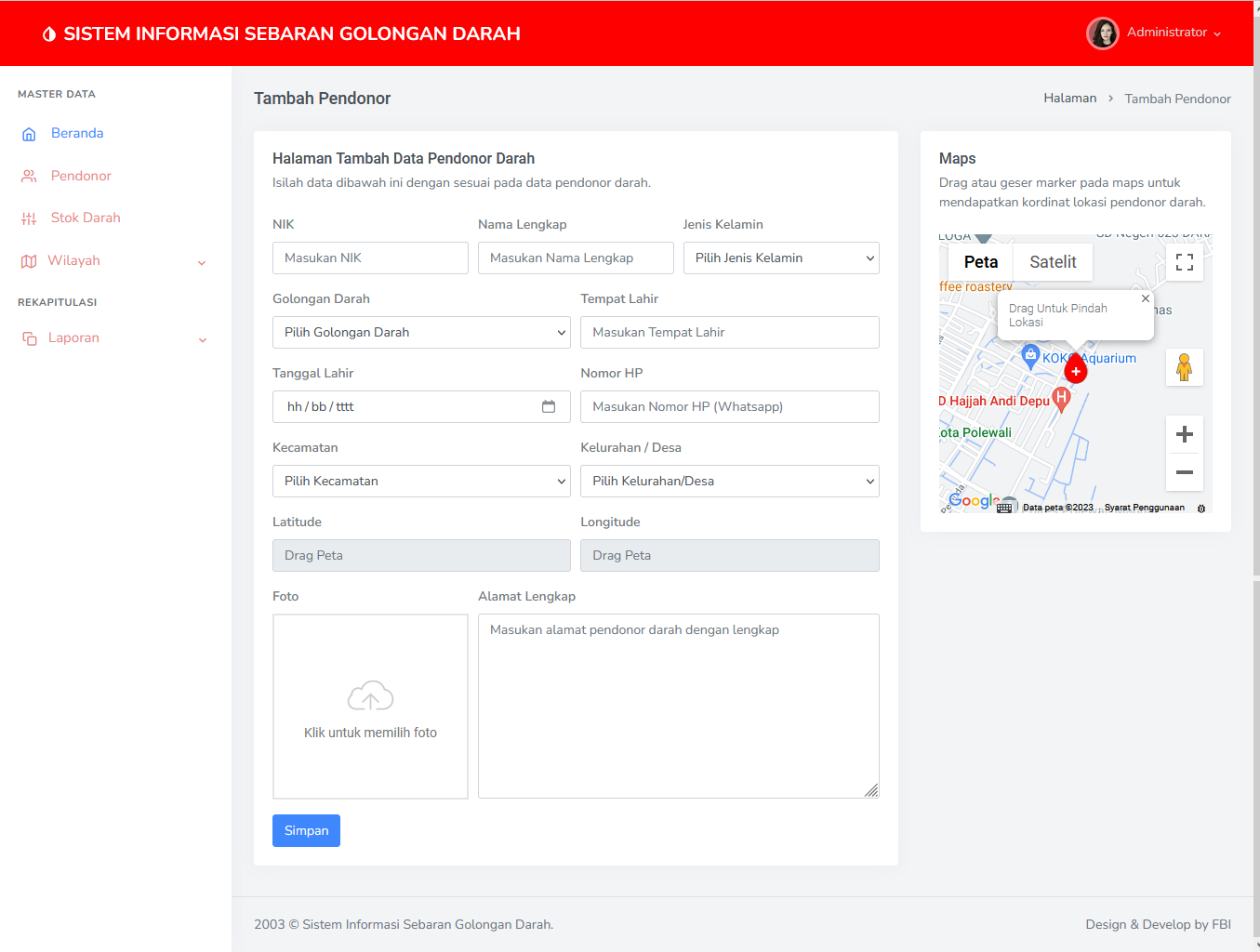The image size is (1260, 952).
Task: Click the Administrator profile avatar
Action: coord(1103,33)
